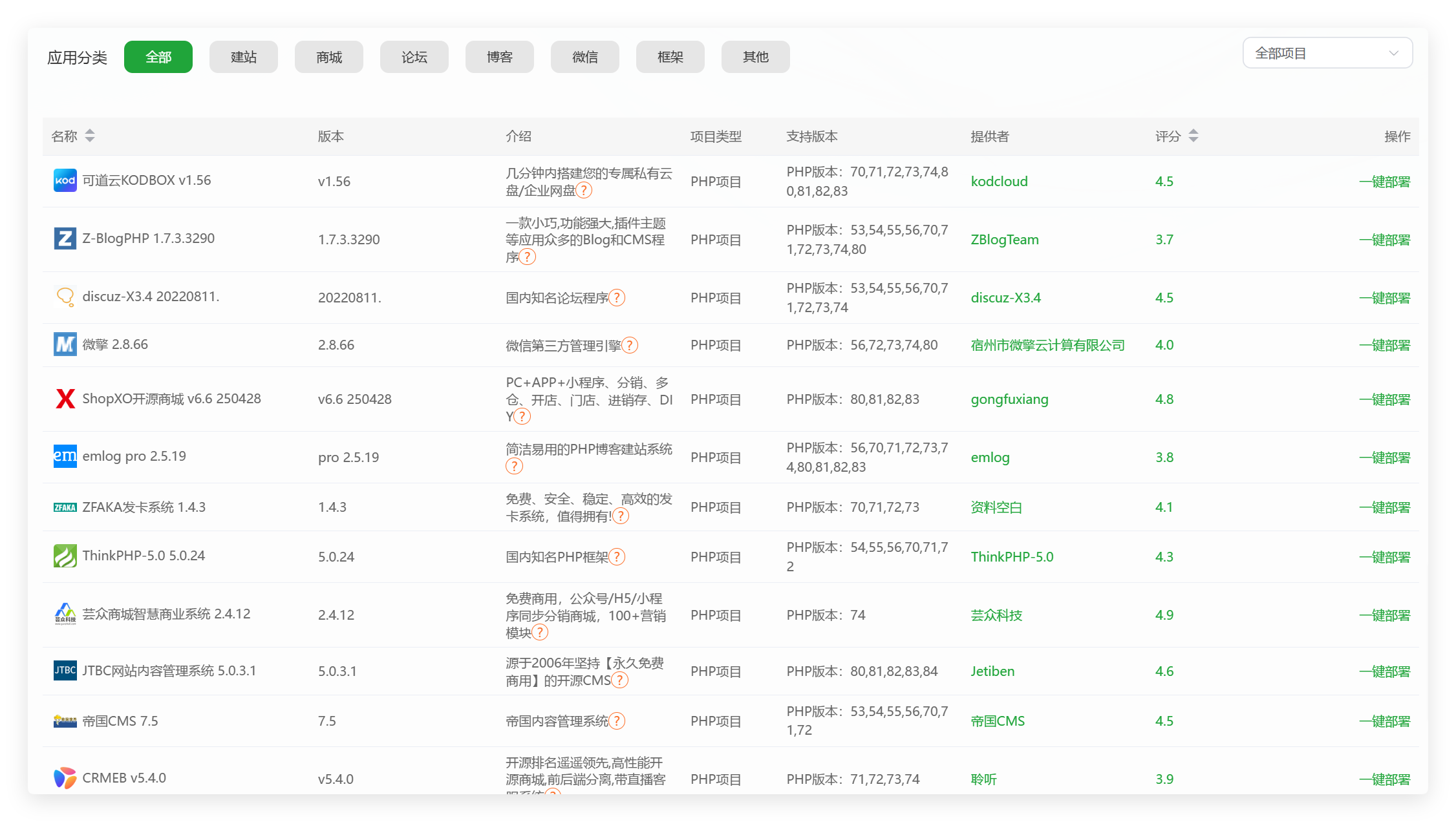
Task: Open help icon after 国内知名论坛程序
Action: pos(617,298)
